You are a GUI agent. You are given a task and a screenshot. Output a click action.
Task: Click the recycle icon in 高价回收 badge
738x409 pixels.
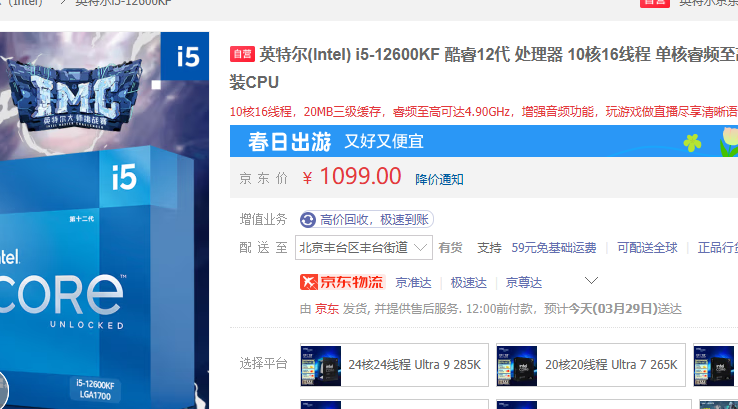coord(308,220)
